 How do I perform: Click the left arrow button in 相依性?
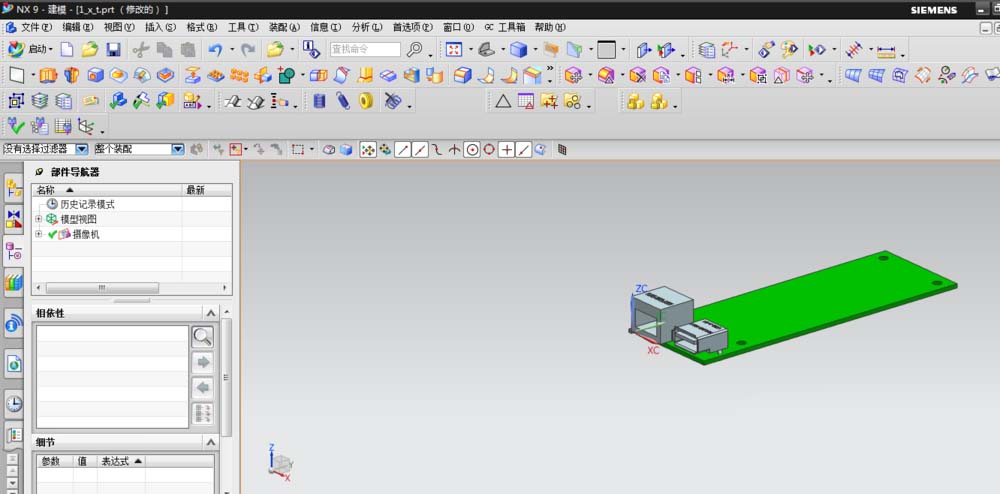203,388
